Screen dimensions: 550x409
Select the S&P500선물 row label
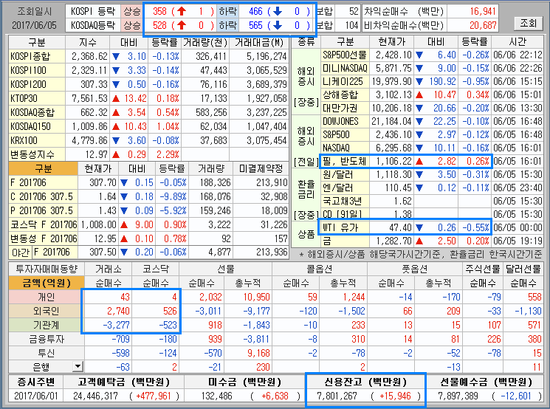coord(345,55)
